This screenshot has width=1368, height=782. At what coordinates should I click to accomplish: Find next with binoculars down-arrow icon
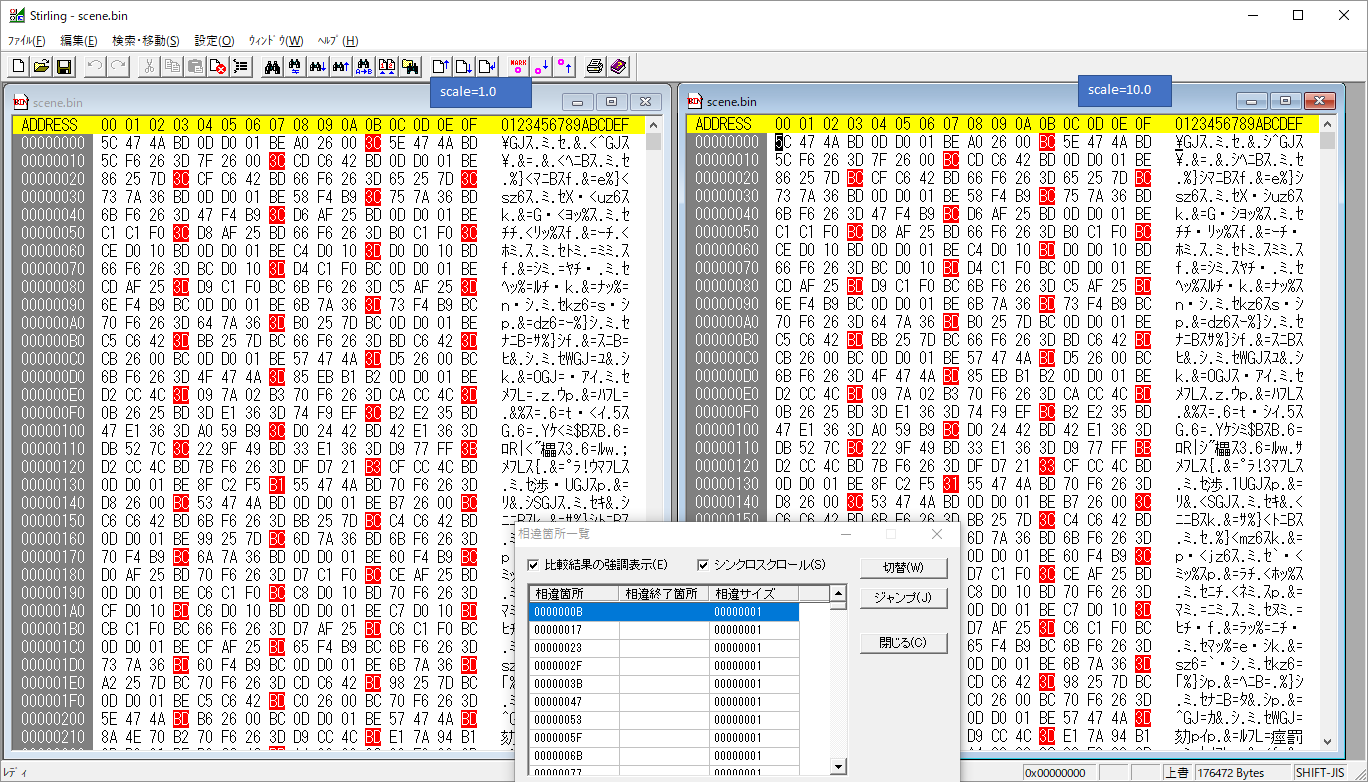317,67
